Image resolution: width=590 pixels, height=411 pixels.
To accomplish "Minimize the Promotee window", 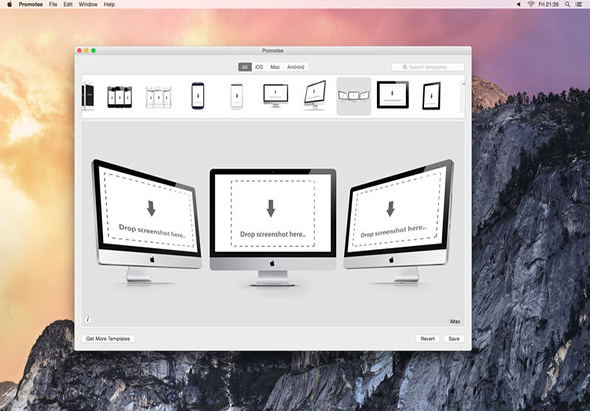I will click(87, 50).
